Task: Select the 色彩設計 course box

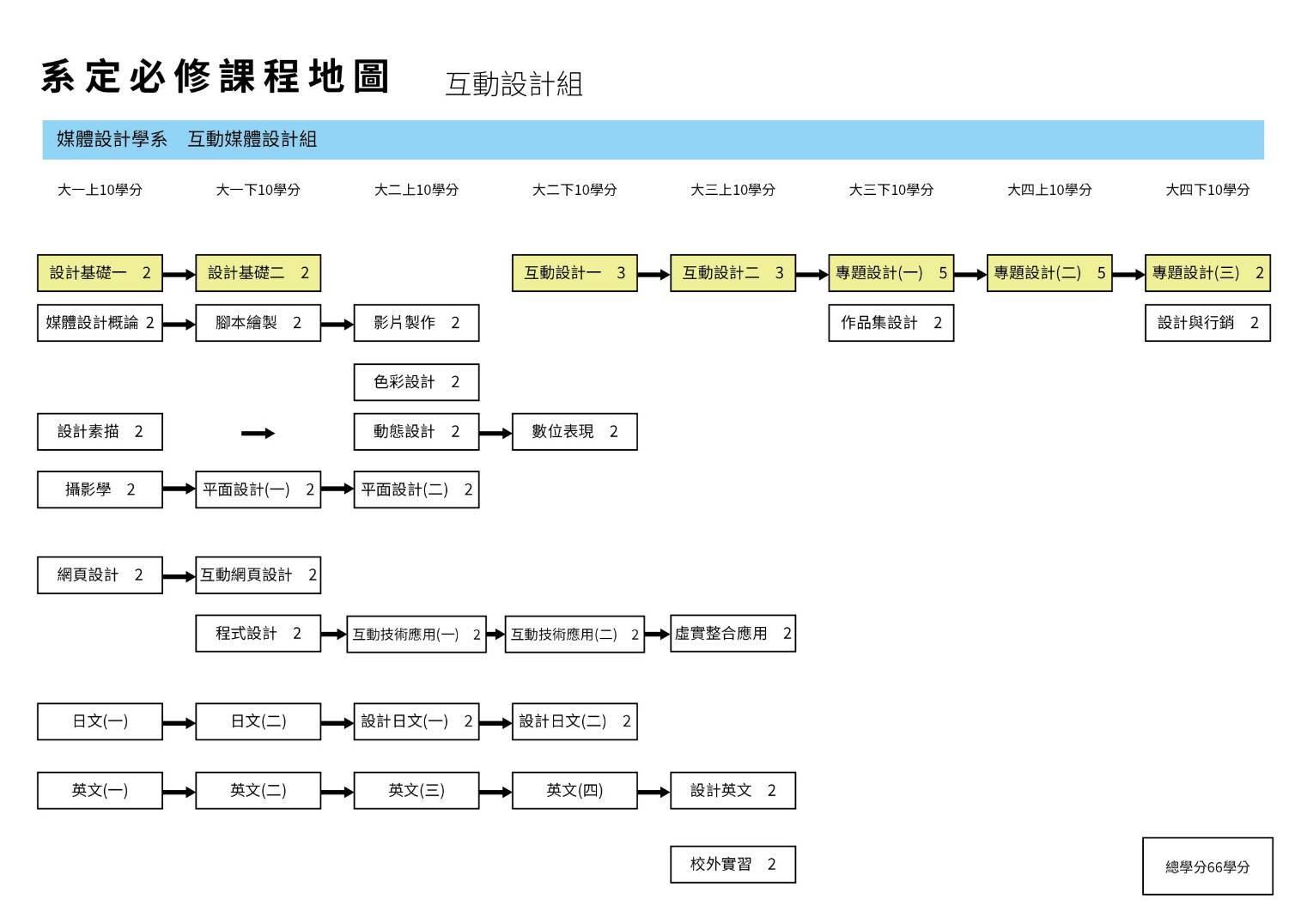Action: click(x=416, y=382)
